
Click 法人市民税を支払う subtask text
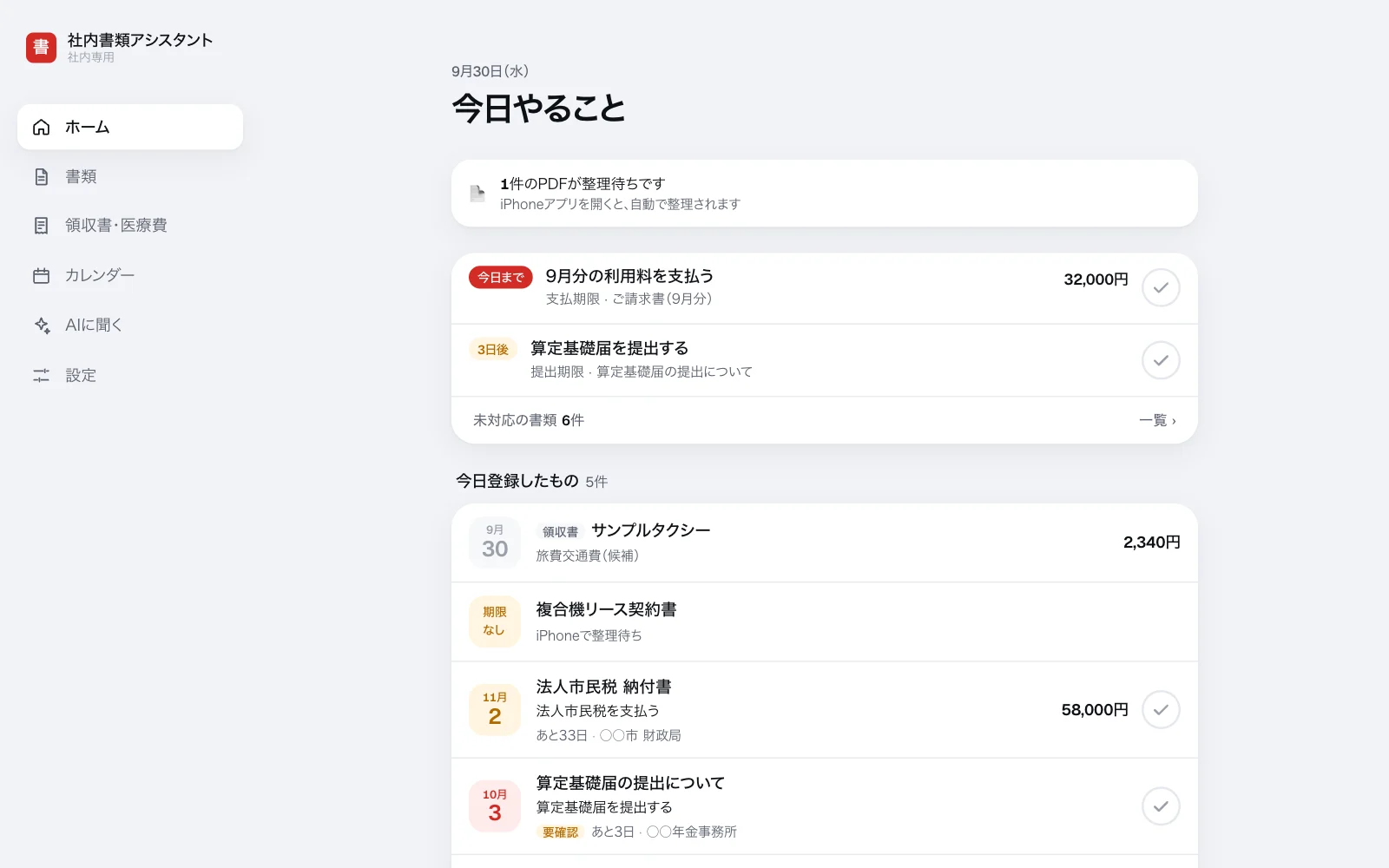(597, 711)
